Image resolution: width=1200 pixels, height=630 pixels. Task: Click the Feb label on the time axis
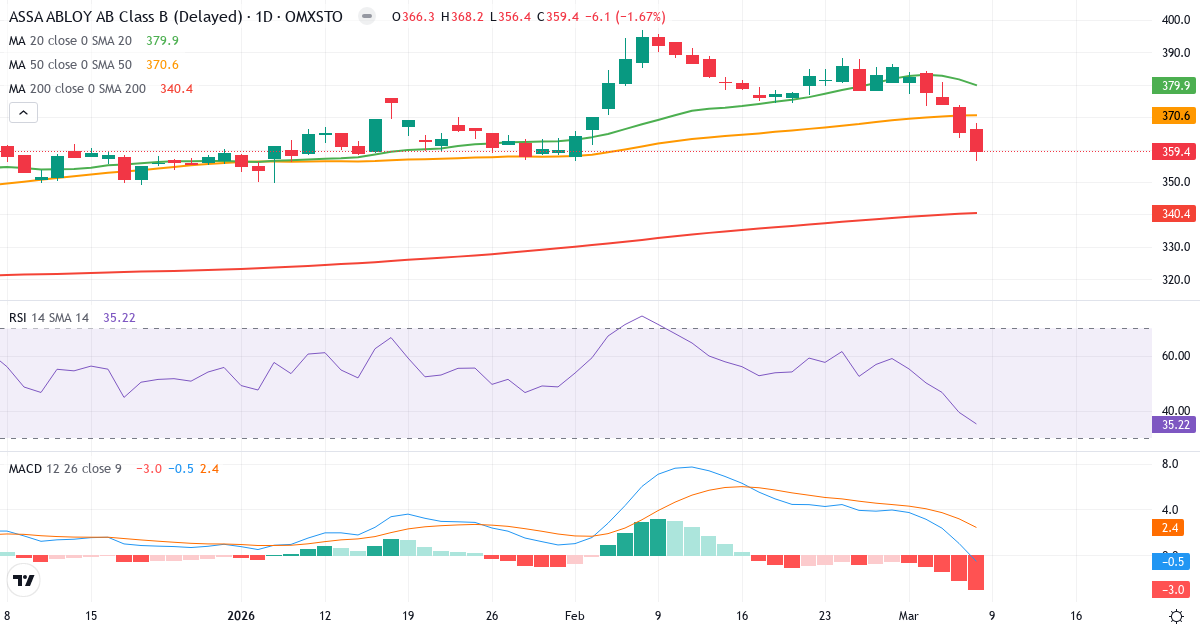[x=574, y=617]
